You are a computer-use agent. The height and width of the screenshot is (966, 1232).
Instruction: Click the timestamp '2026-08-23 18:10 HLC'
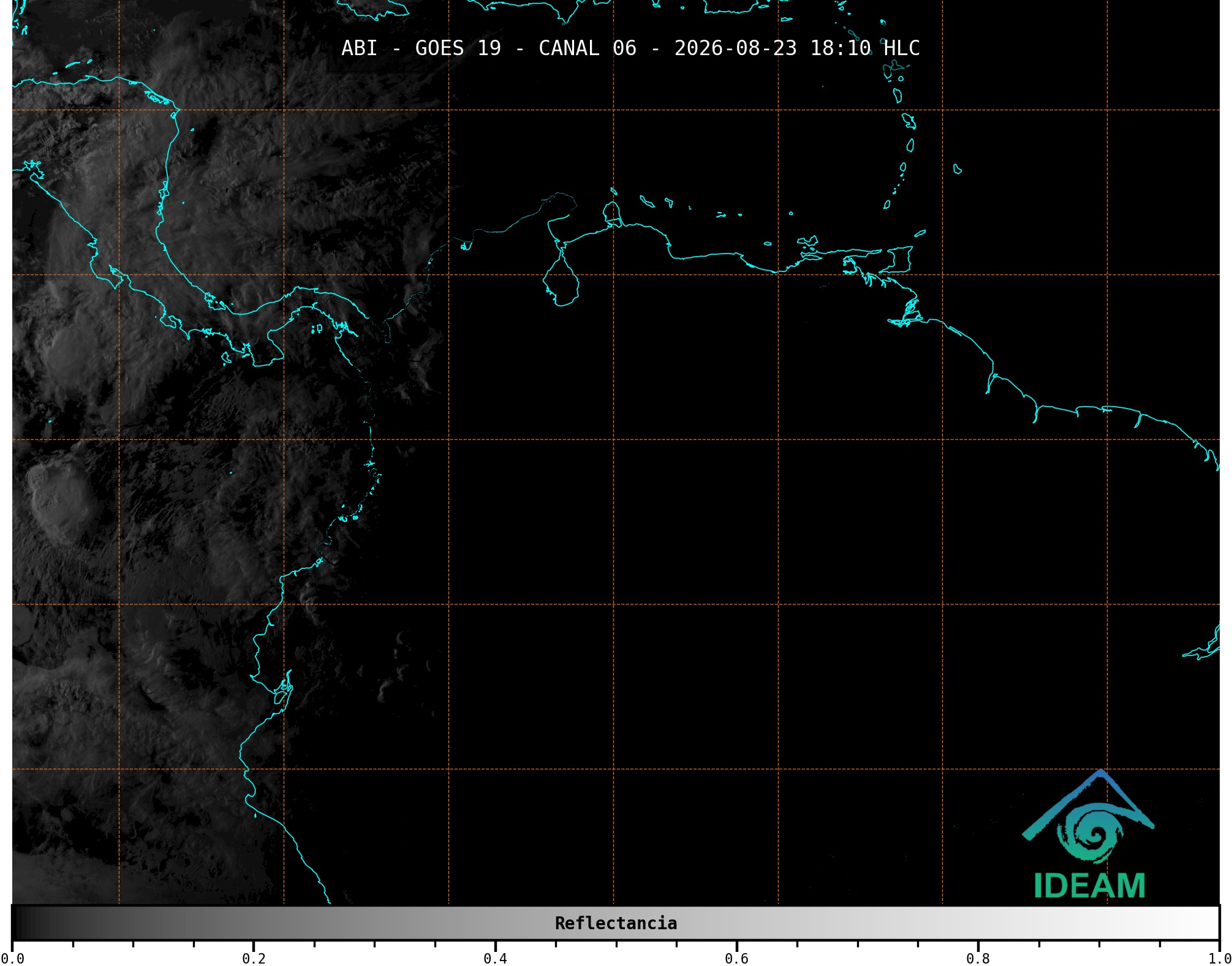coord(797,48)
